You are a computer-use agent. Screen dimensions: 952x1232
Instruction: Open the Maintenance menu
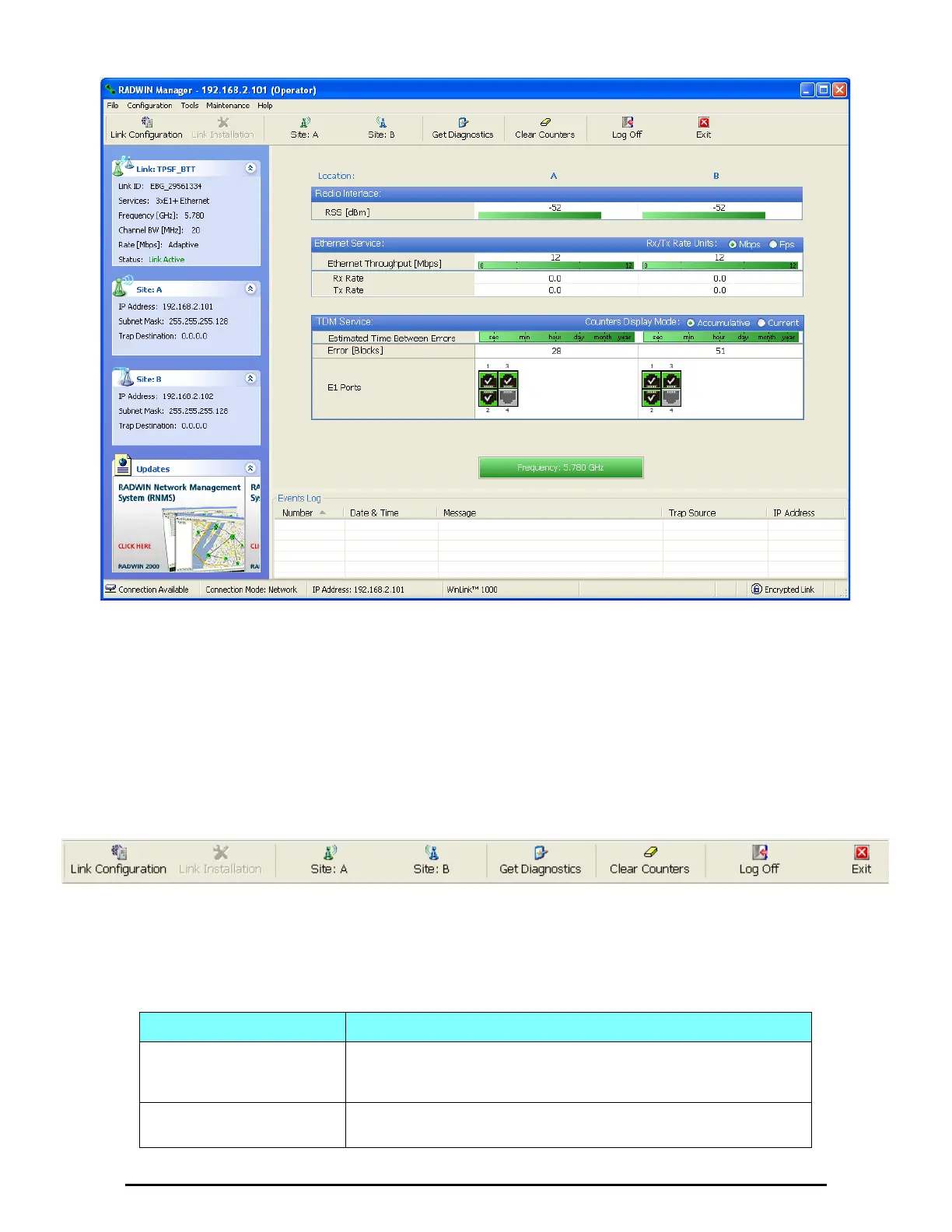pyautogui.click(x=228, y=106)
